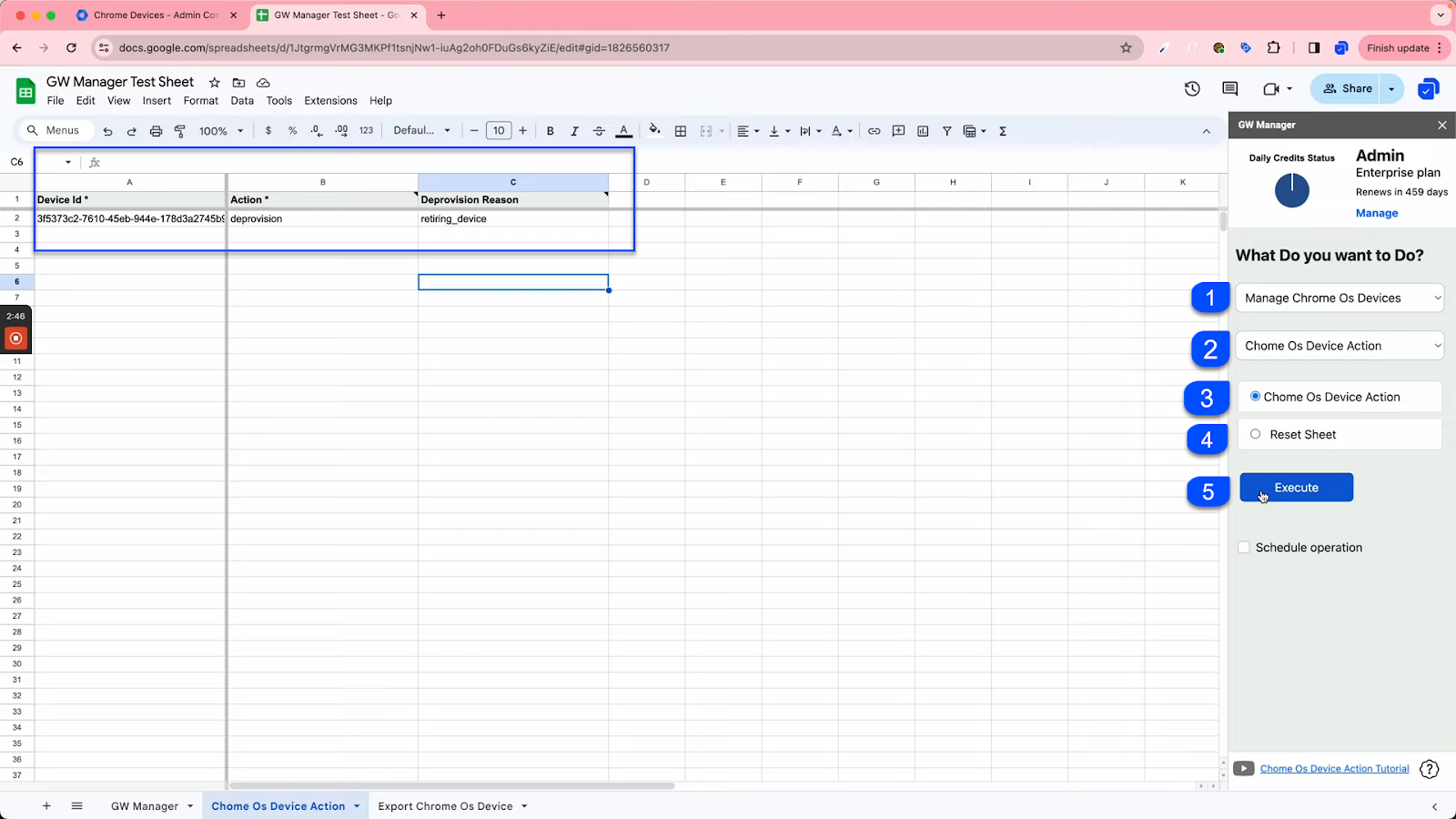Toggle bold formatting

pyautogui.click(x=550, y=131)
